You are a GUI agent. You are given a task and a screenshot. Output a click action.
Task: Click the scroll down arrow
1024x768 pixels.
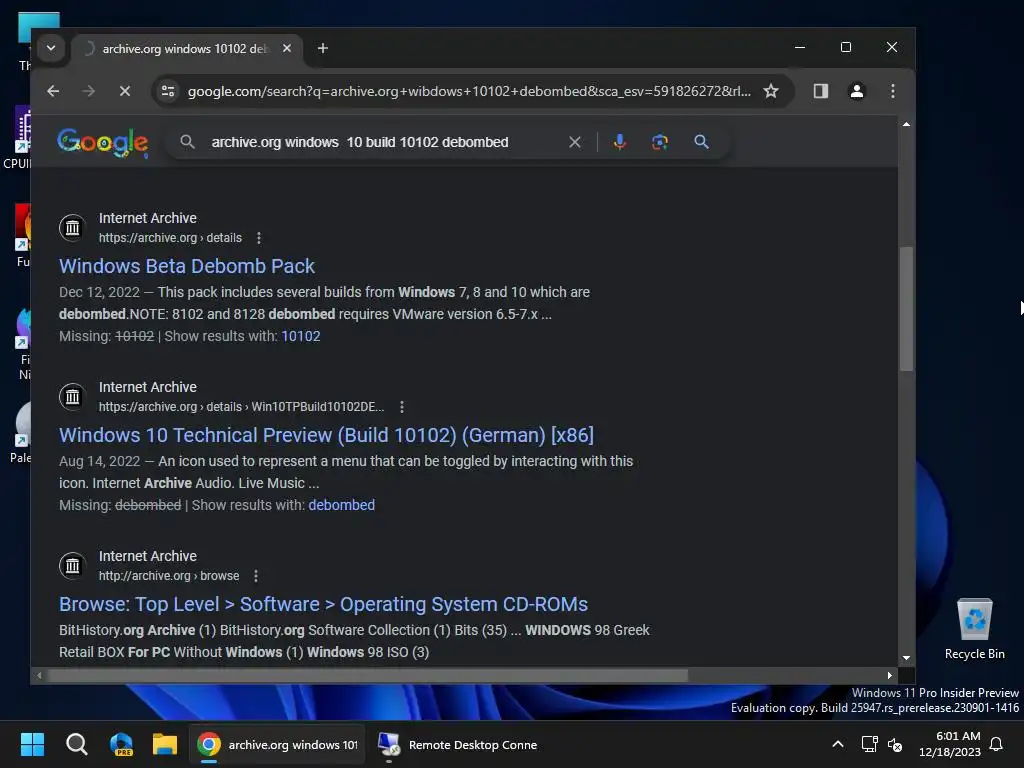tap(906, 658)
